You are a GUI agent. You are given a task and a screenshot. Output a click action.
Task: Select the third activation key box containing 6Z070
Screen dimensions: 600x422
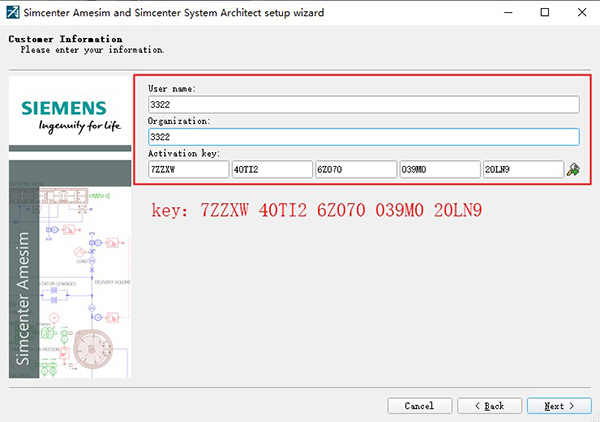pyautogui.click(x=355, y=170)
